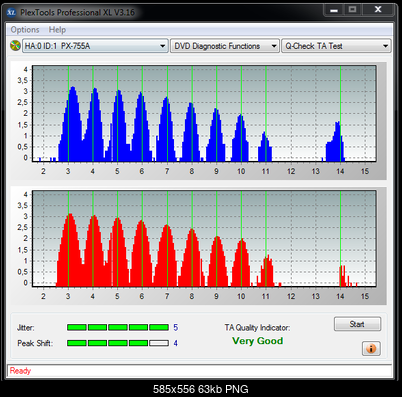Viewport: 402px width, 397px height.
Task: Click the blue upper TA histogram graph
Action: [x=204, y=113]
